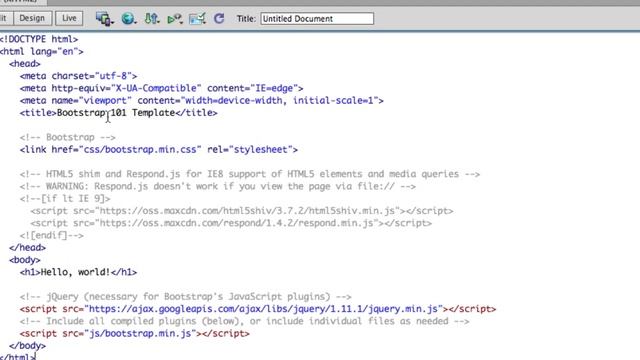
Task: Click the <!-- Bootstrap --> comment
Action: [x=68, y=137]
